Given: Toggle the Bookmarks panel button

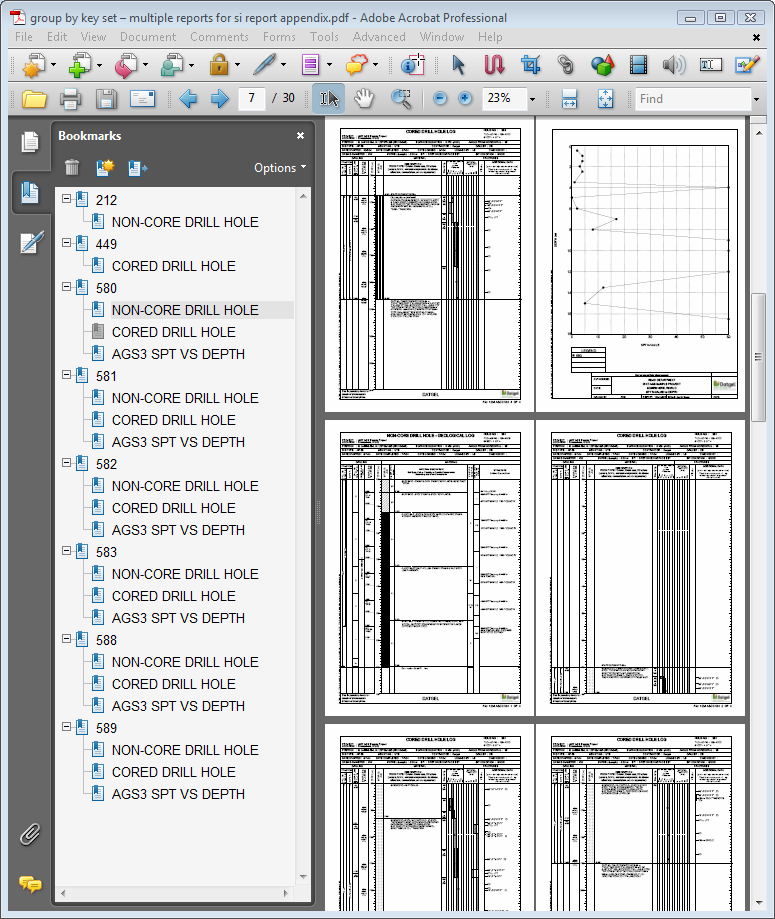Looking at the screenshot, I should point(31,192).
